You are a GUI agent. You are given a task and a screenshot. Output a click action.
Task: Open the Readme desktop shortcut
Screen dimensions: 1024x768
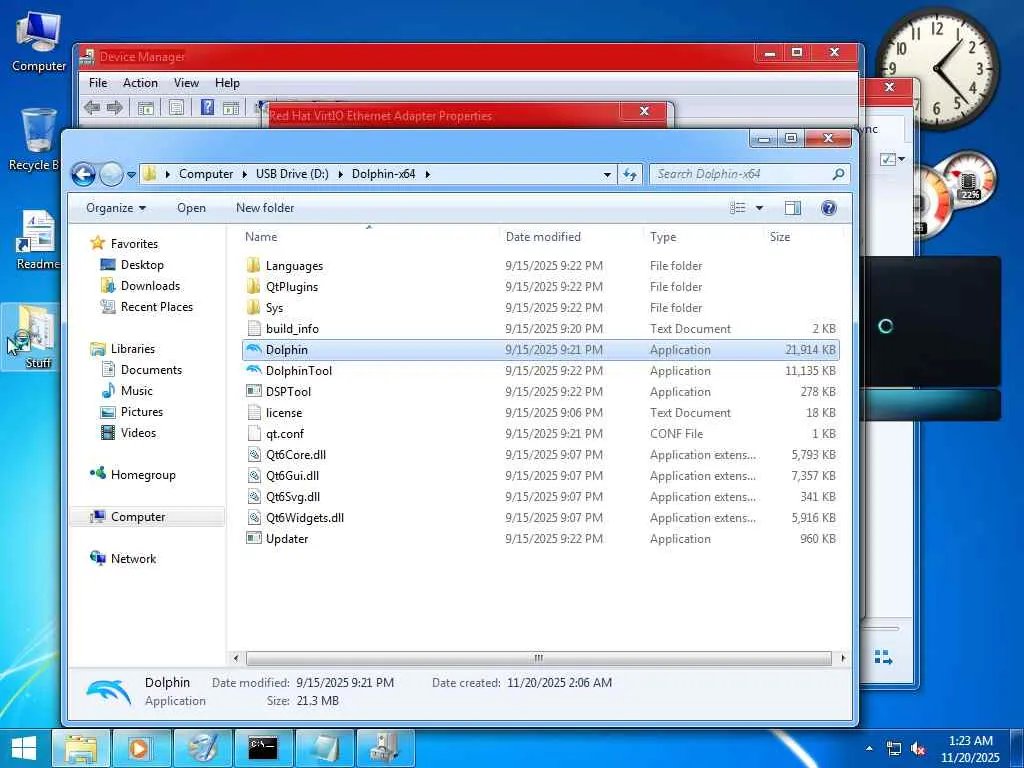coord(37,240)
